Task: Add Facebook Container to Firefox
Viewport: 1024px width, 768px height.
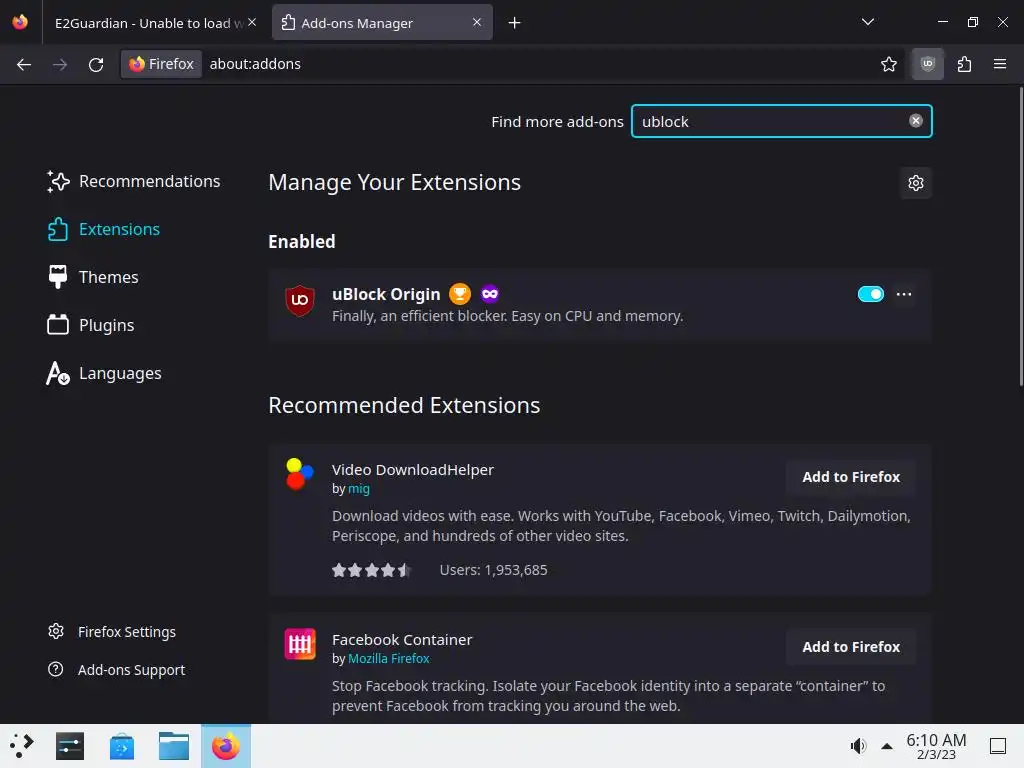Action: 851,647
